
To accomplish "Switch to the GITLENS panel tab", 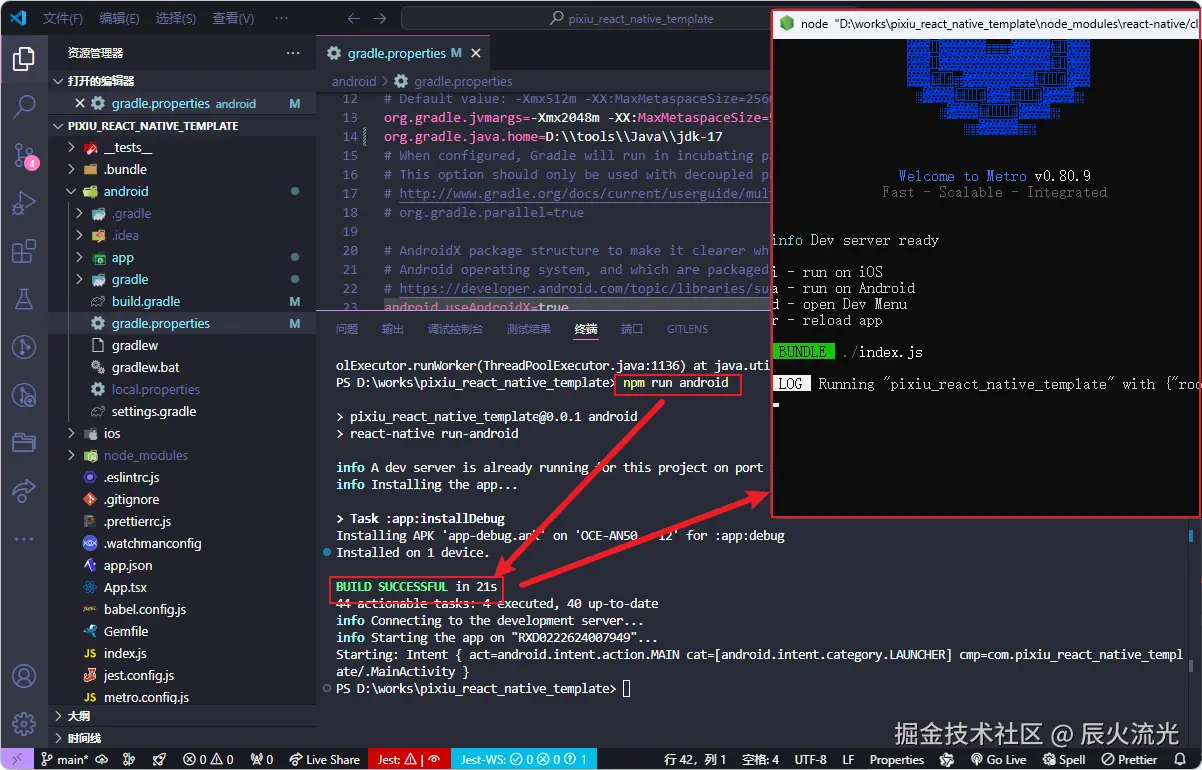I will tap(687, 329).
